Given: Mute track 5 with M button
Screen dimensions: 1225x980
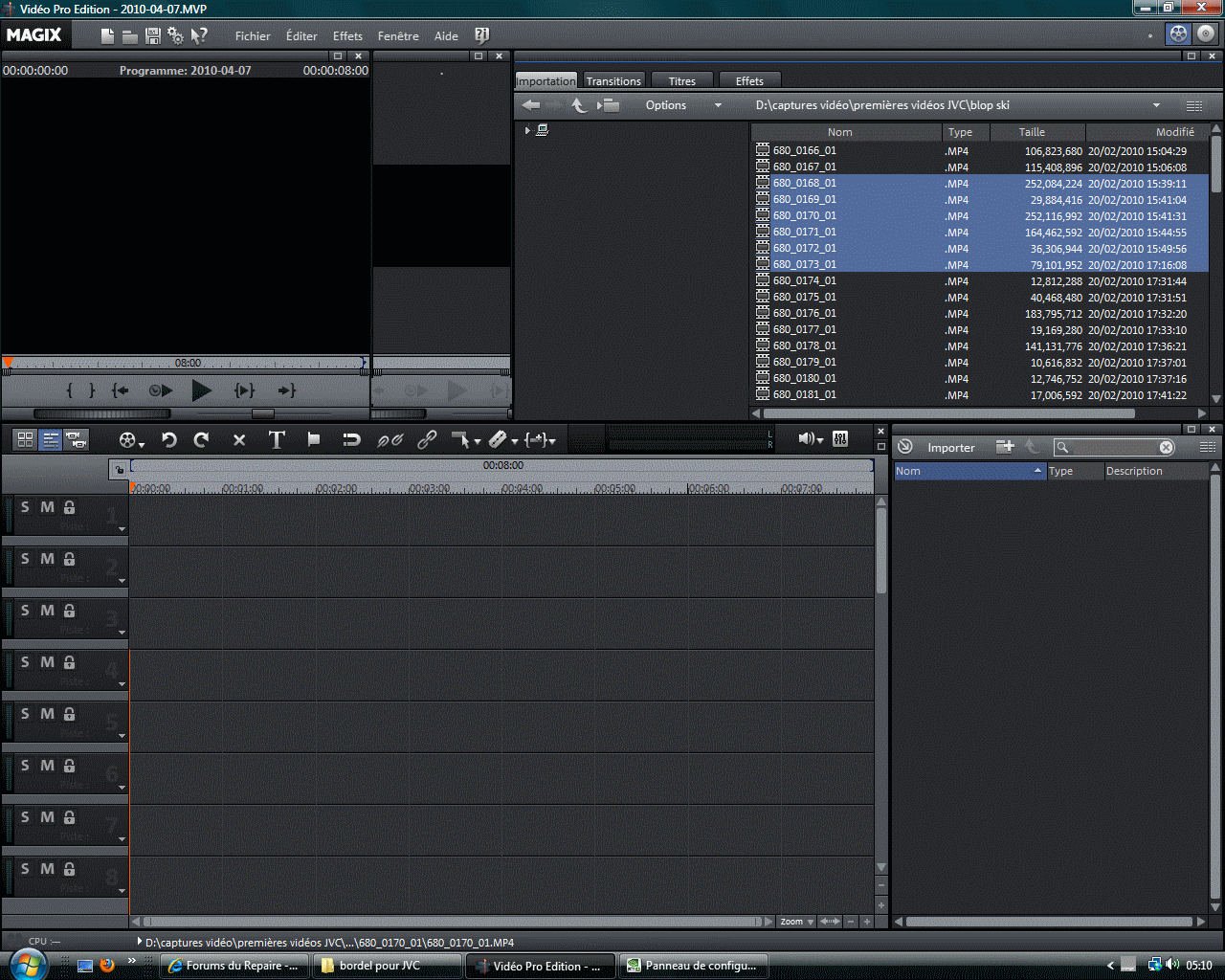Looking at the screenshot, I should pos(47,714).
